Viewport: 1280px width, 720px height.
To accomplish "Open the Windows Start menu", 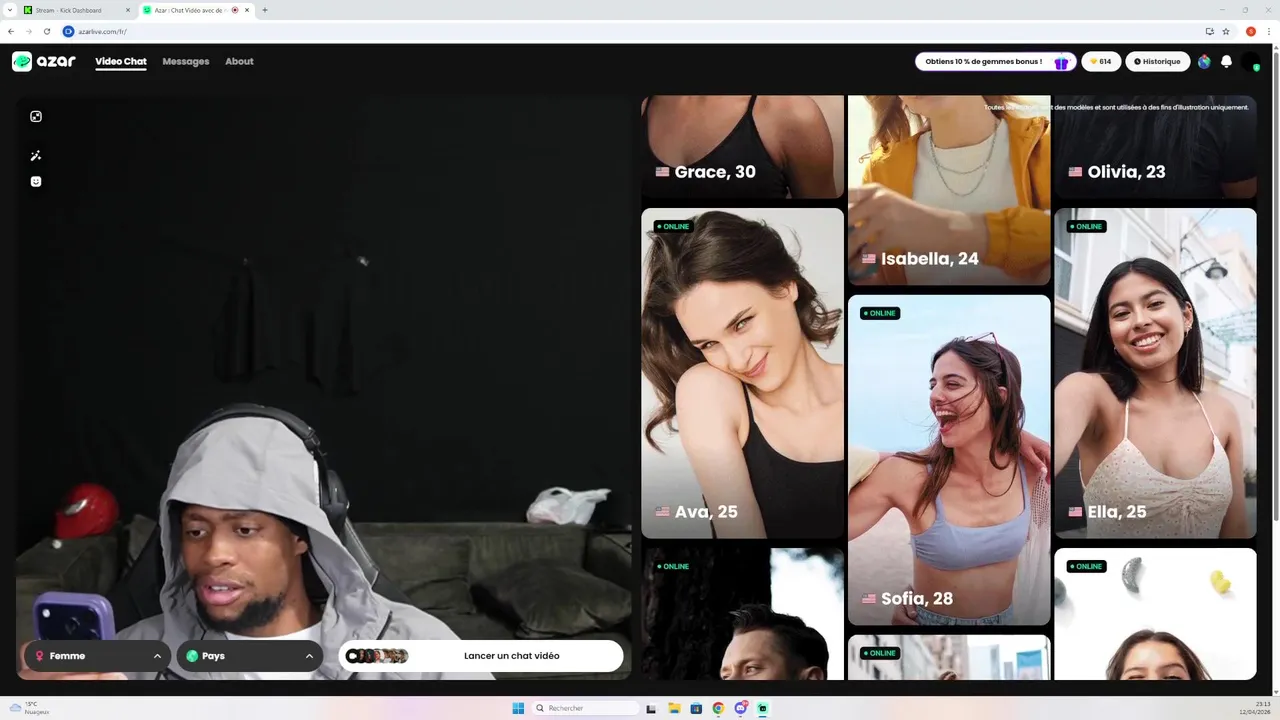I will point(518,708).
